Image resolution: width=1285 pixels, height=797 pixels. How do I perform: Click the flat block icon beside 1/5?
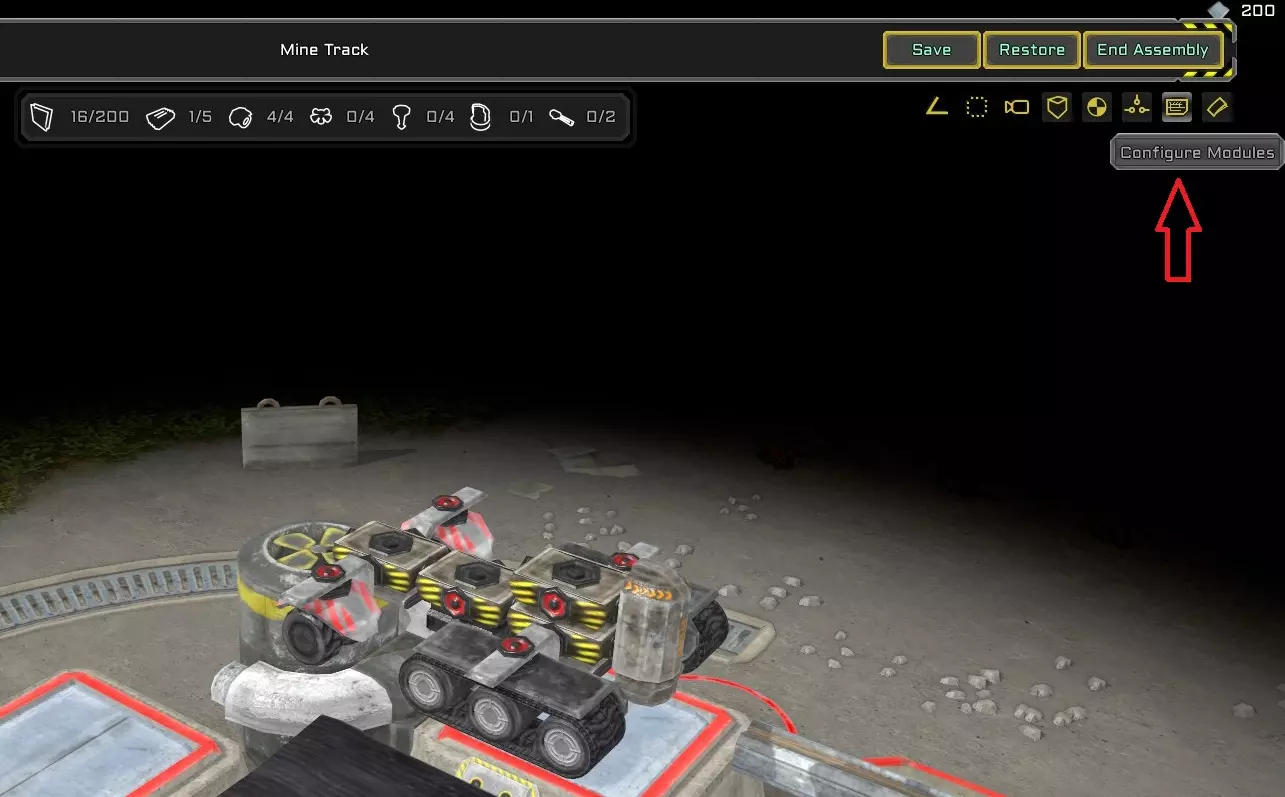point(161,118)
